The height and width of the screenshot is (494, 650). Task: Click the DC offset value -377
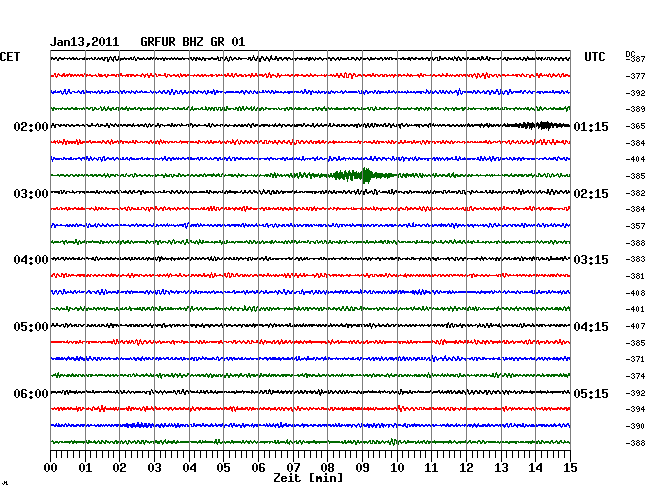(x=635, y=76)
